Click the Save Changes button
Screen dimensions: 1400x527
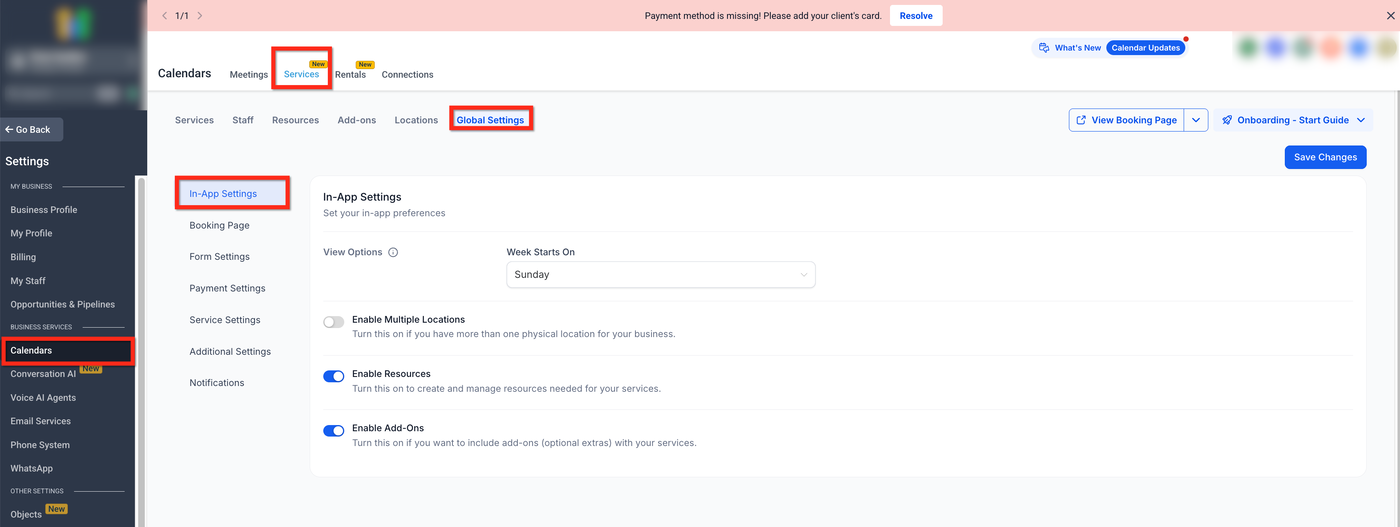pyautogui.click(x=1325, y=157)
